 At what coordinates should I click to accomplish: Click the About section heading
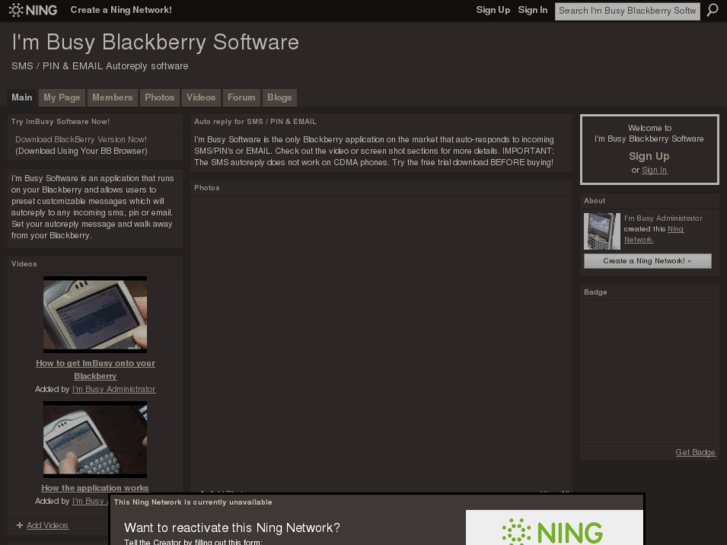click(594, 201)
